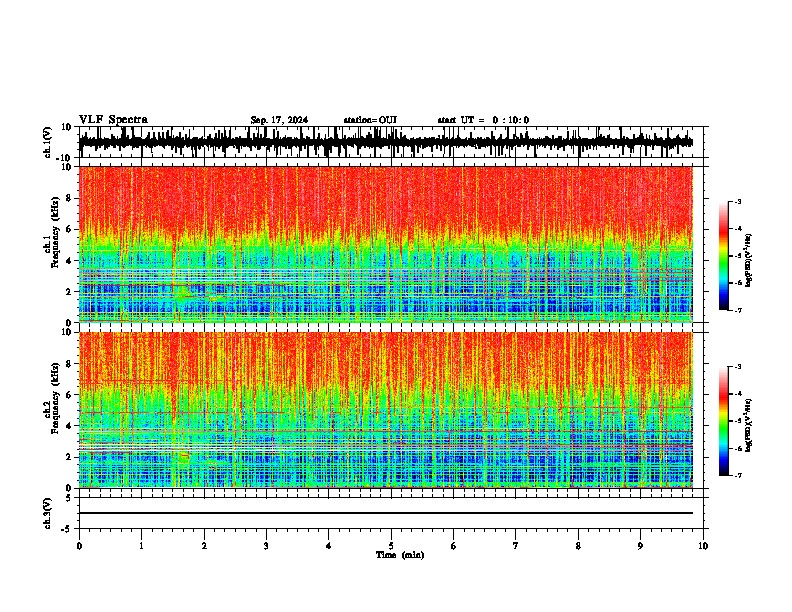Click the 'ch.1(V)' waveform axis label

(x=48, y=142)
